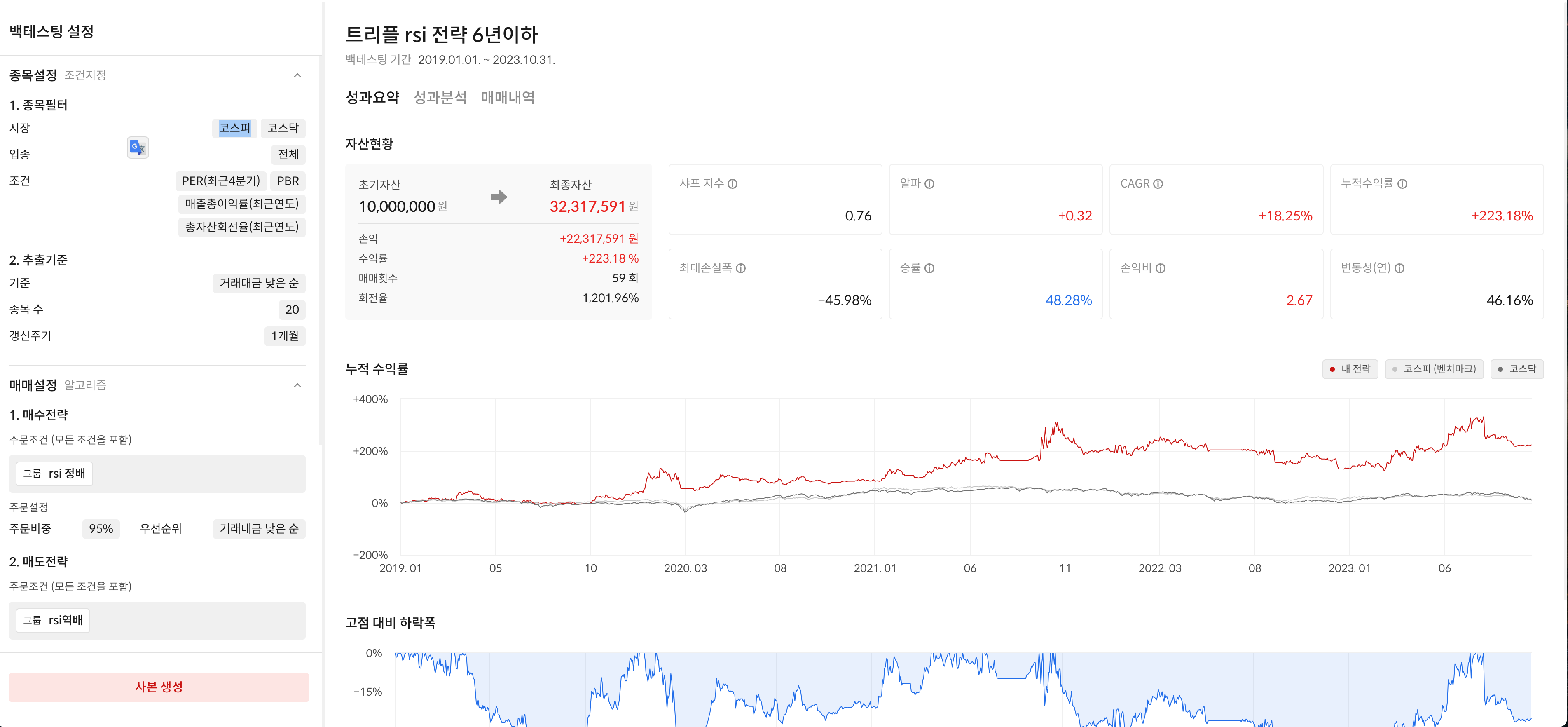This screenshot has height=727, width=1568.
Task: Open info icon next to 샤프 지수
Action: point(733,184)
